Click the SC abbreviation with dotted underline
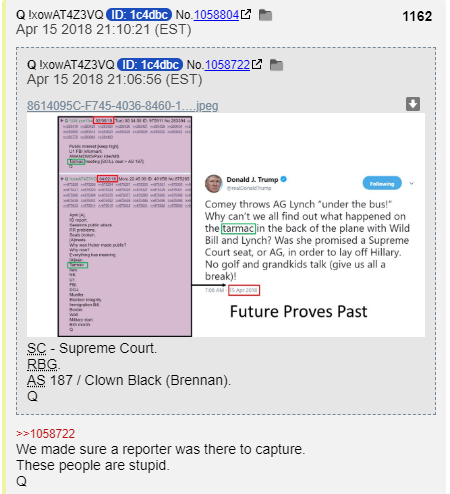450x494 pixels. (36, 349)
